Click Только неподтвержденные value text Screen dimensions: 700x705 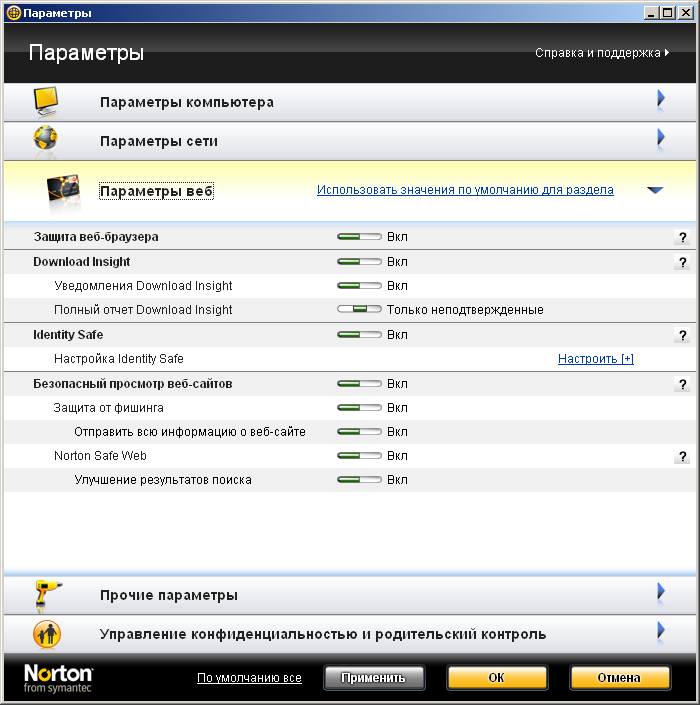465,310
